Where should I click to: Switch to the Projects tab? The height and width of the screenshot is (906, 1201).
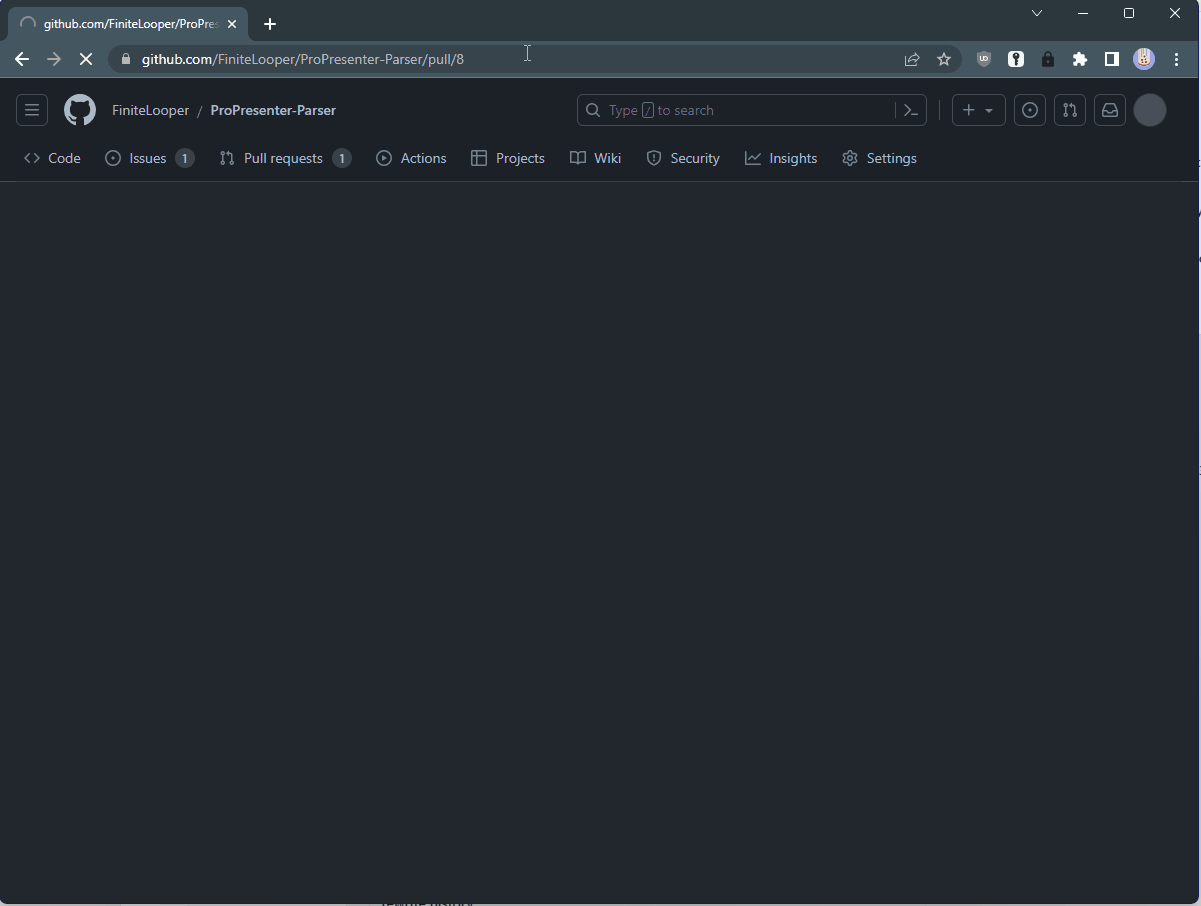[508, 158]
